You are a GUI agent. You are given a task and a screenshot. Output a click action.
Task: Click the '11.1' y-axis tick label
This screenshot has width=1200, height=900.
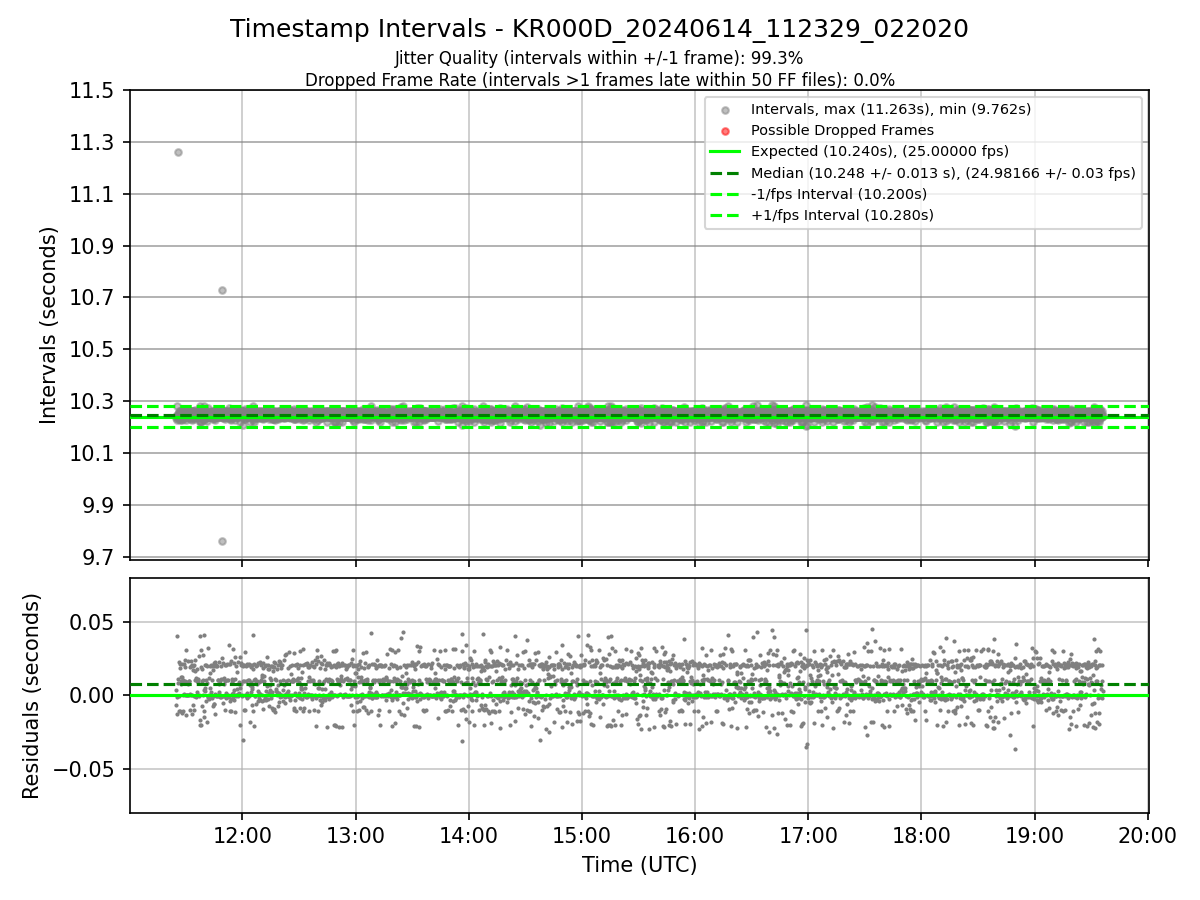94,194
